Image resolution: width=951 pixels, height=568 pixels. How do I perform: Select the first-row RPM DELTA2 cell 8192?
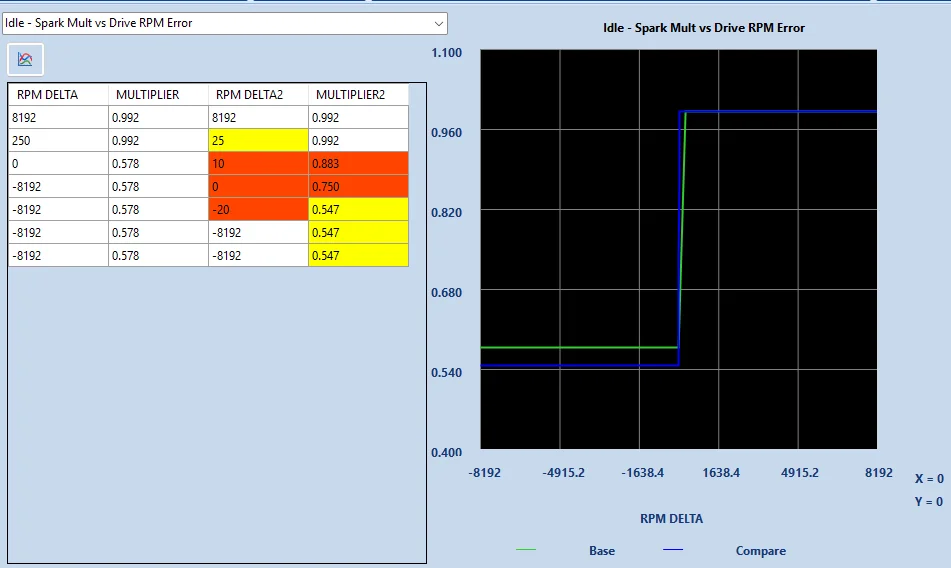(258, 118)
